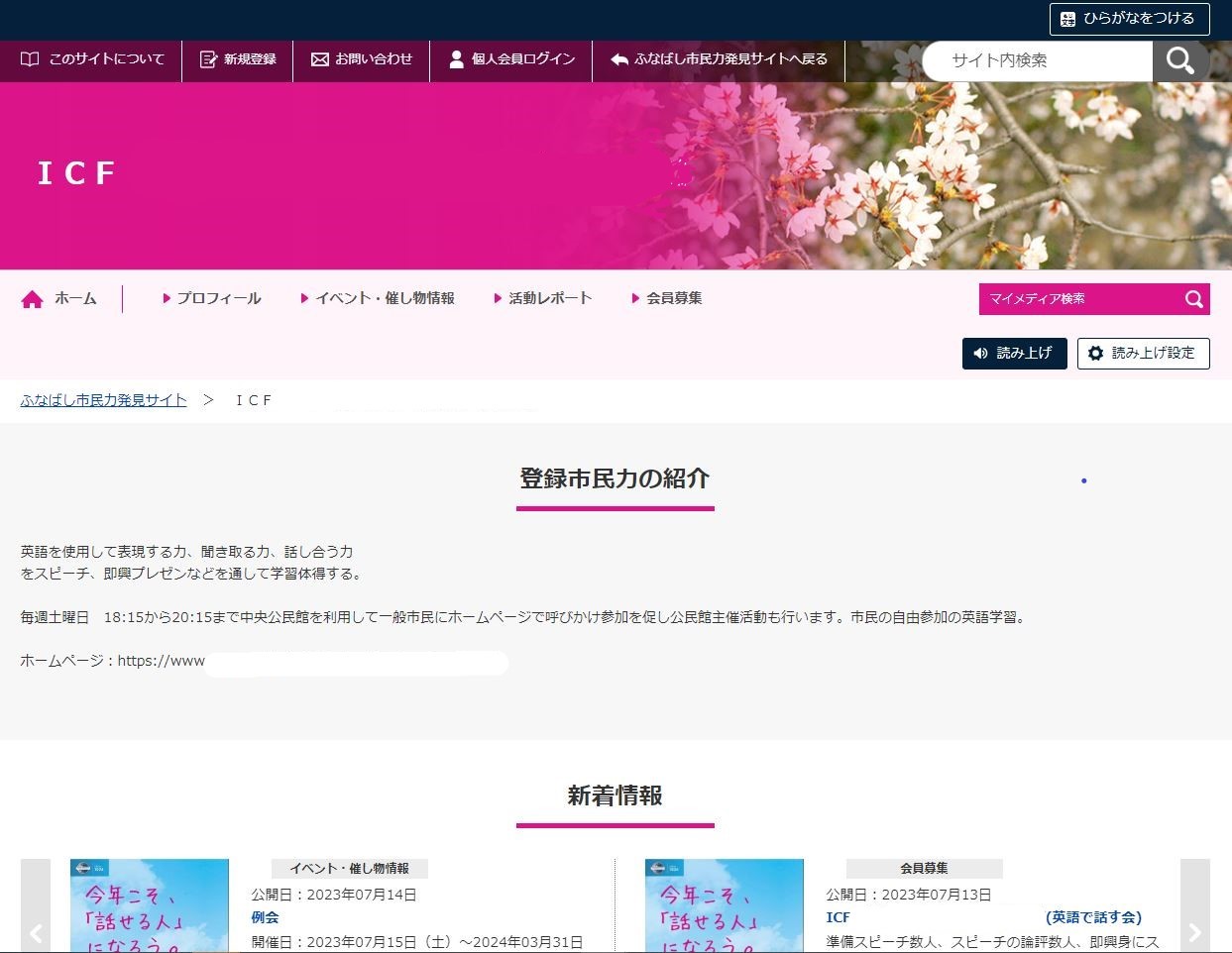Viewport: 1232px width, 953px height.
Task: Click the 例会 event title link
Action: coord(265,917)
